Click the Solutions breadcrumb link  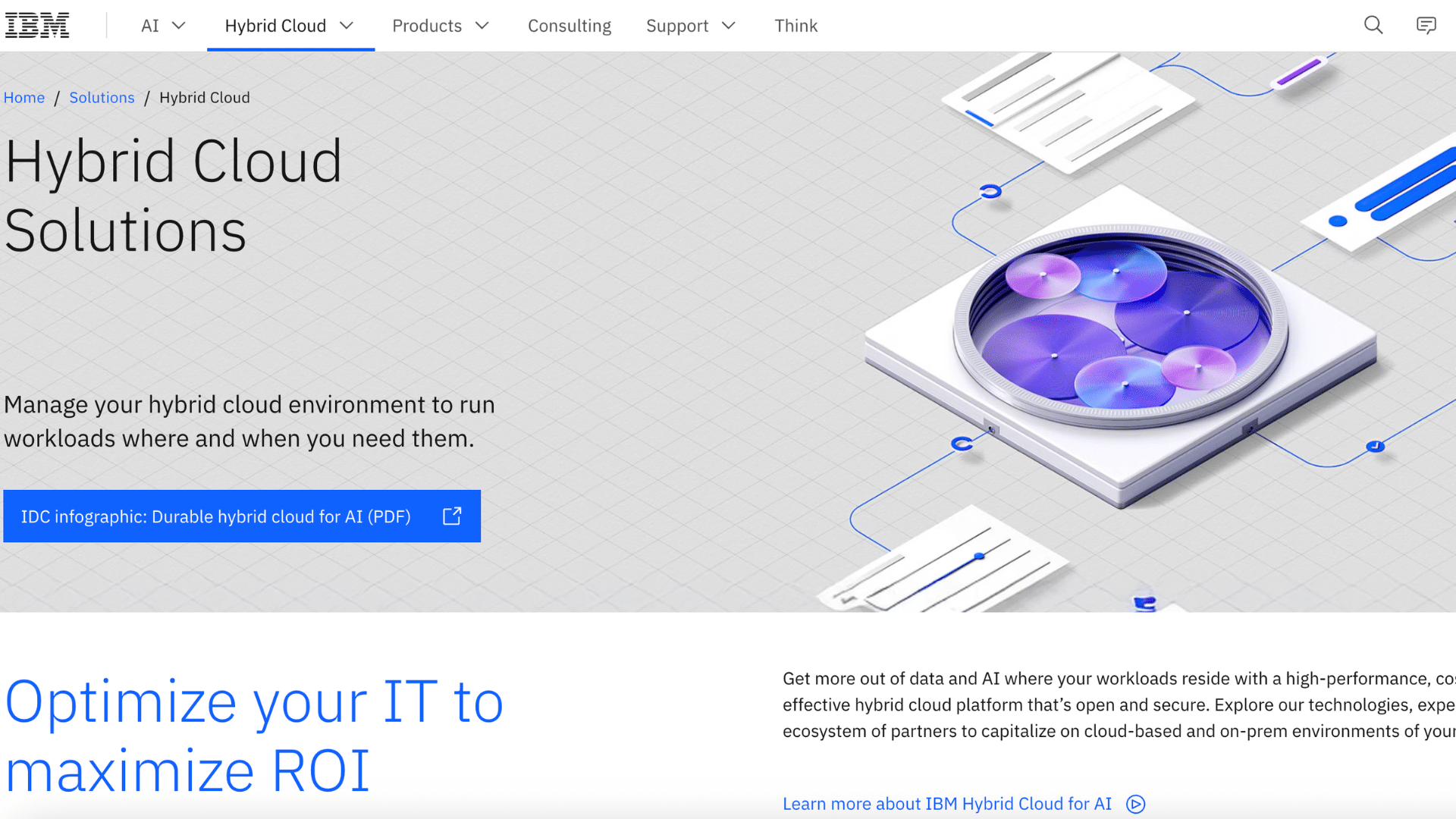tap(102, 97)
